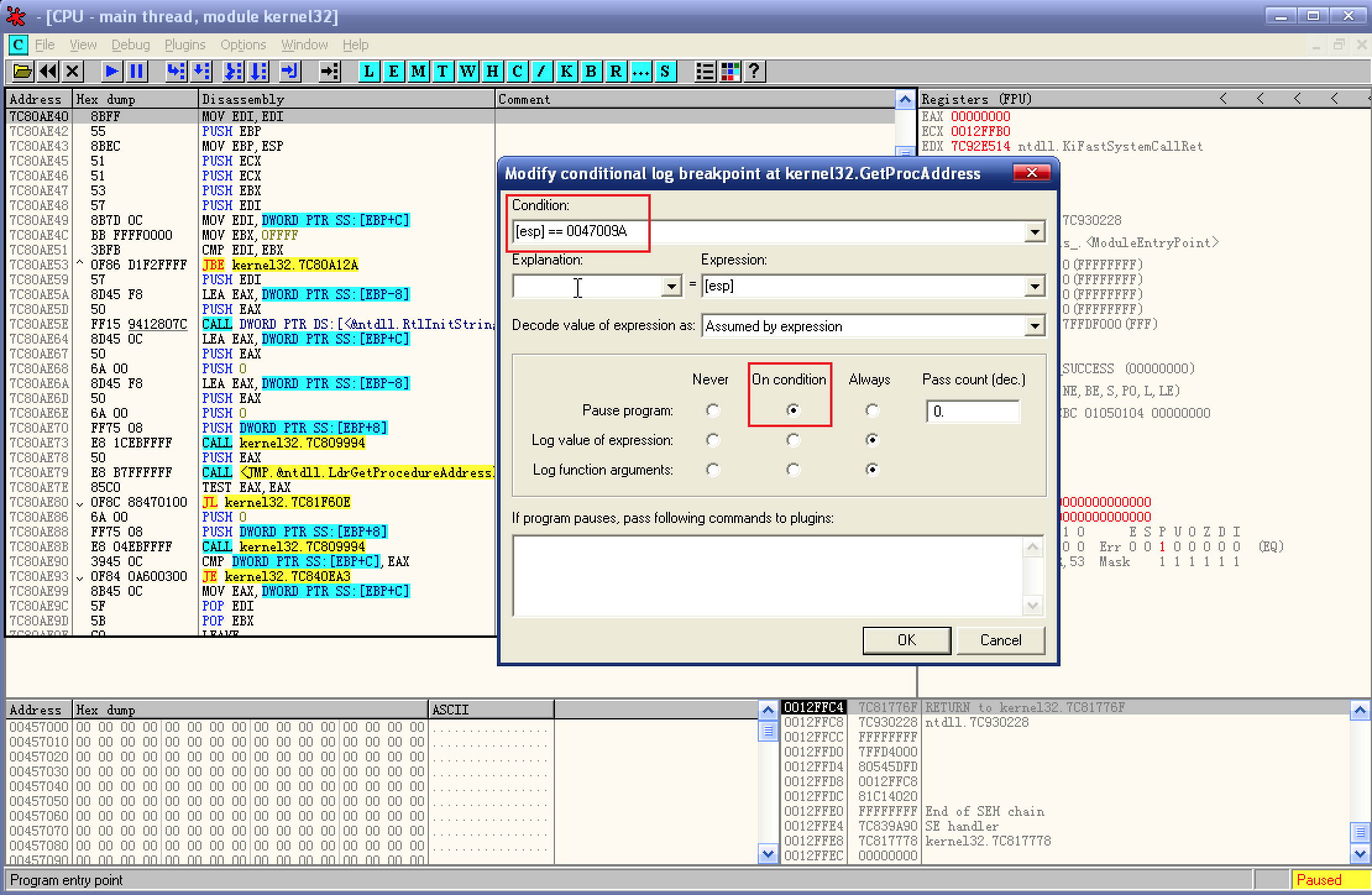Cancel the conditional breakpoint dialog
1372x895 pixels.
tap(1000, 640)
